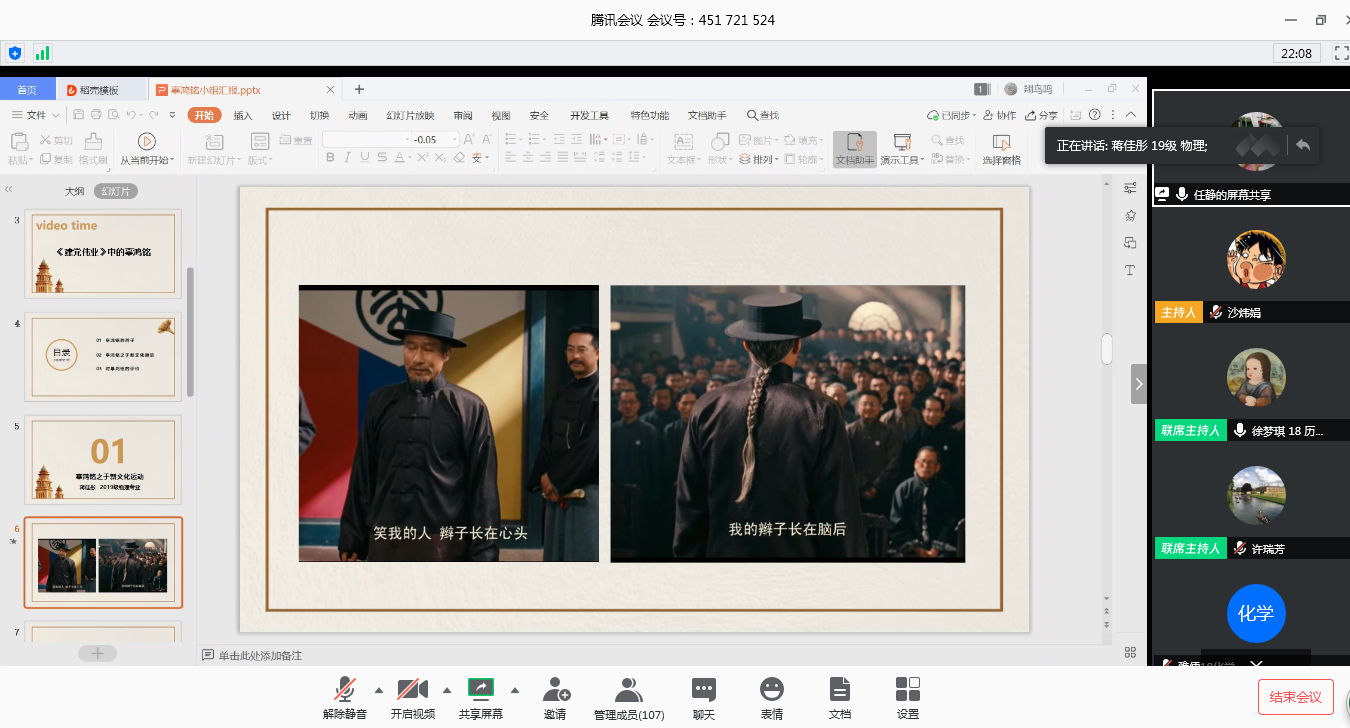Select the 幻灯片放映 slideshow tab

pyautogui.click(x=410, y=115)
